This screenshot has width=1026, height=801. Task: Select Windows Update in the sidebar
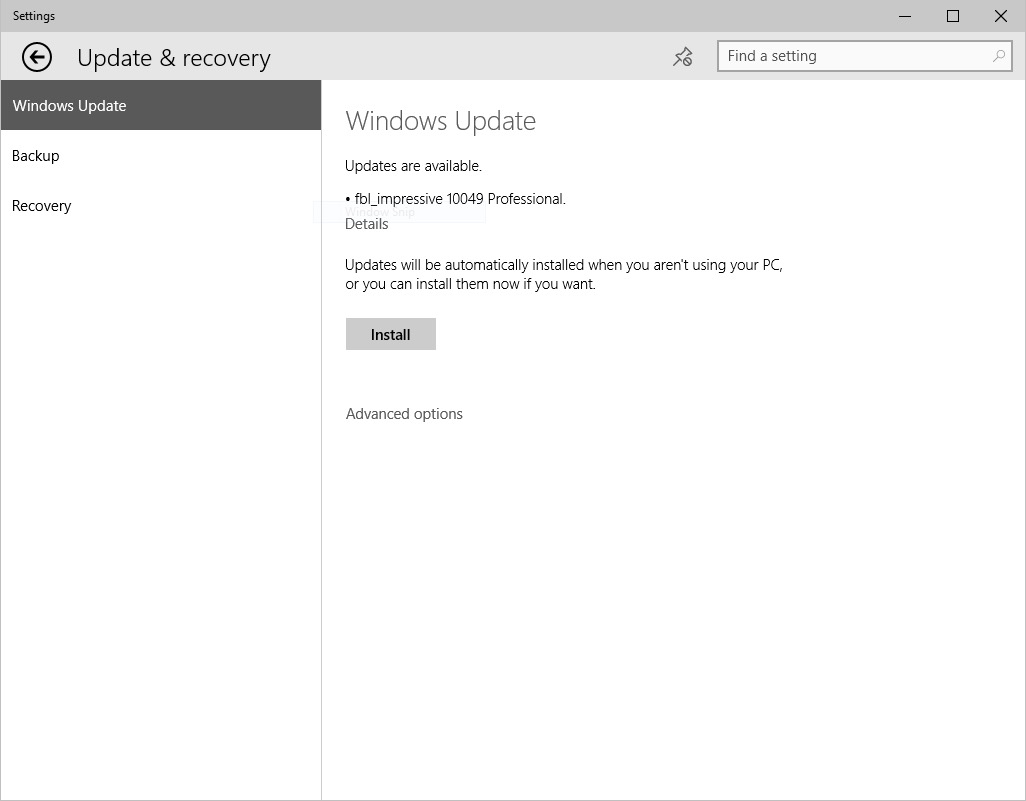tap(161, 105)
